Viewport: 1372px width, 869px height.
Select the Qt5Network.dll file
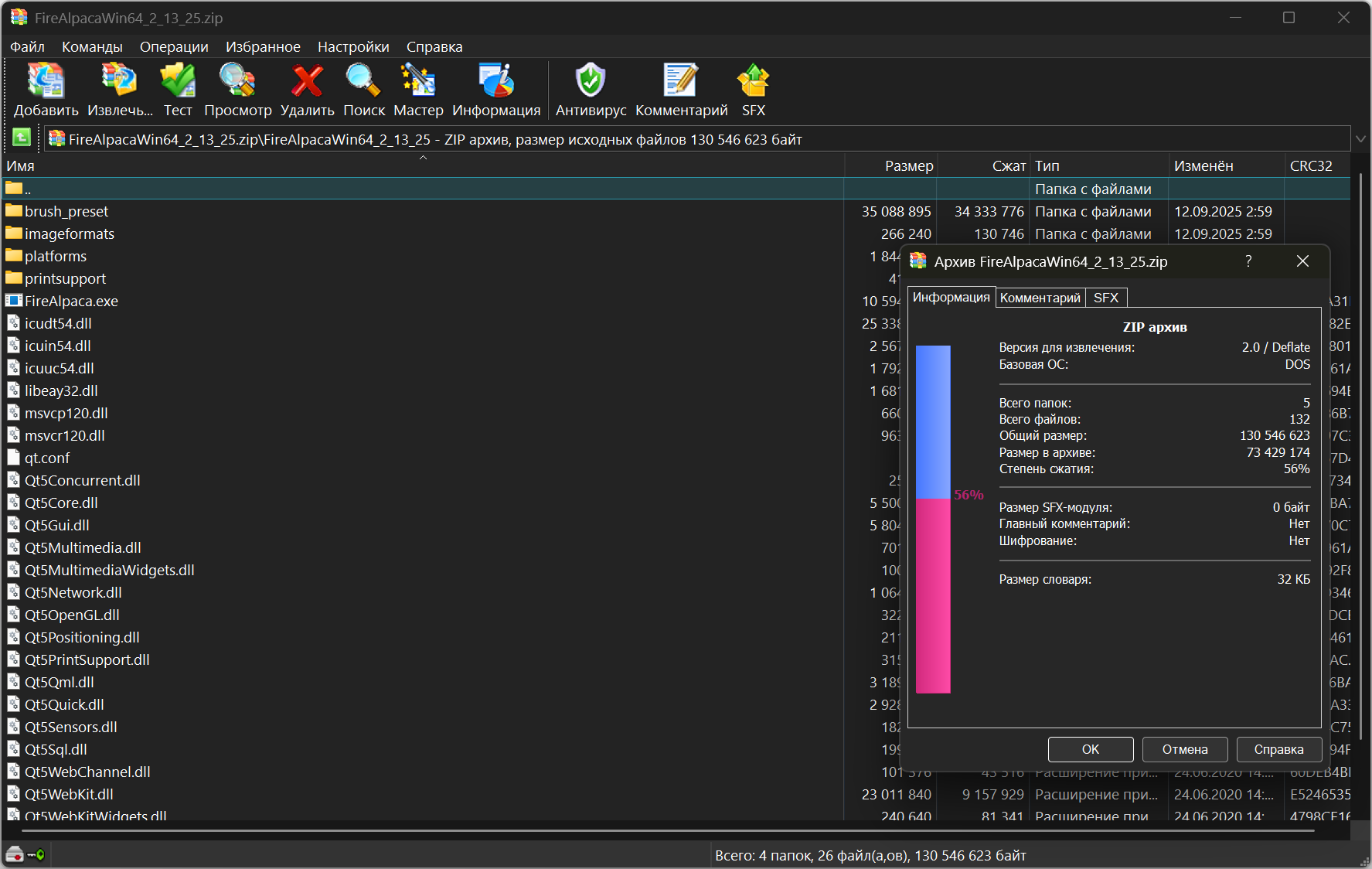64,592
